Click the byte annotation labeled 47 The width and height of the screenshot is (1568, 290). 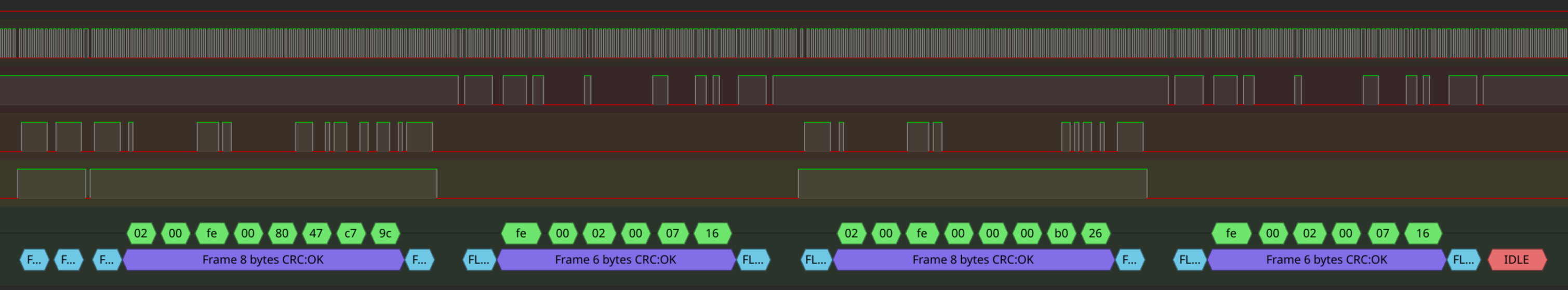coord(316,233)
